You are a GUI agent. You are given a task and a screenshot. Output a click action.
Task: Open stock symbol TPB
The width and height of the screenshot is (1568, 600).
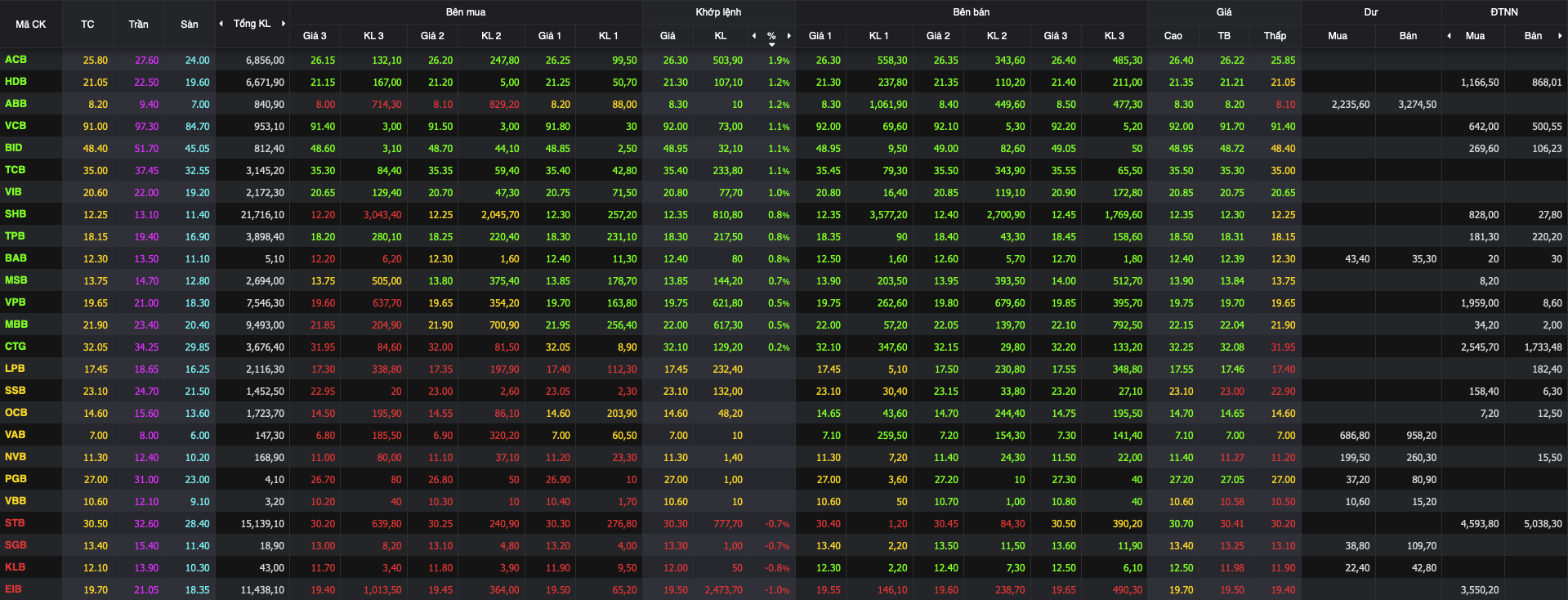[15, 236]
